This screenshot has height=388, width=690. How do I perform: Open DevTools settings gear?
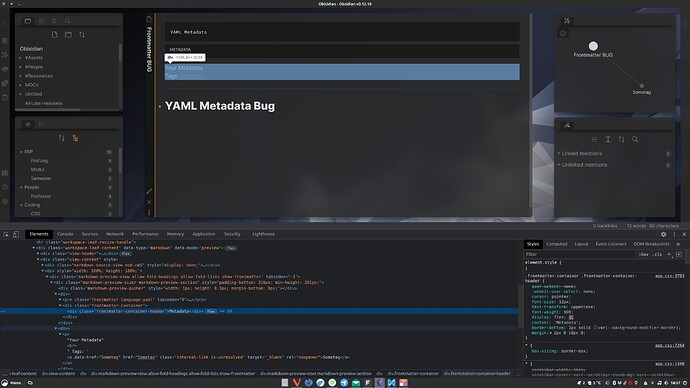(664, 234)
